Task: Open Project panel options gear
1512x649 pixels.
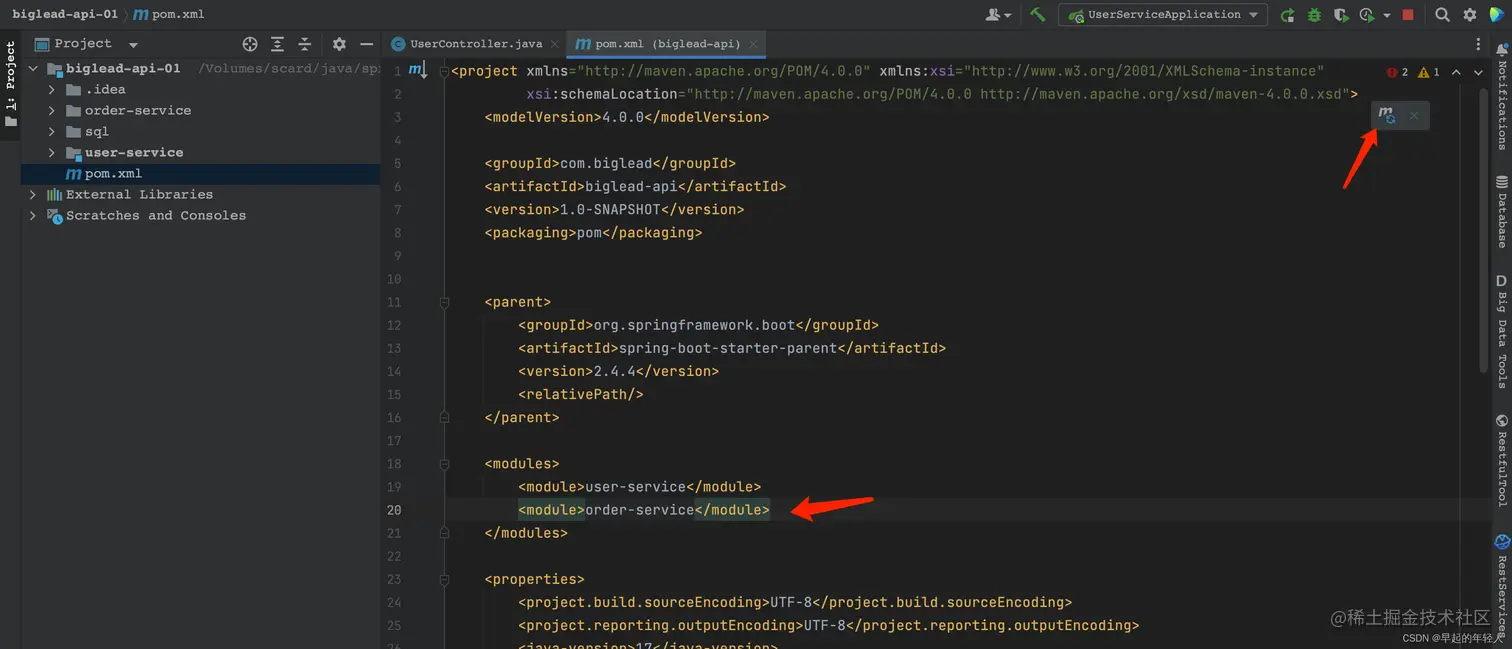Action: [339, 44]
